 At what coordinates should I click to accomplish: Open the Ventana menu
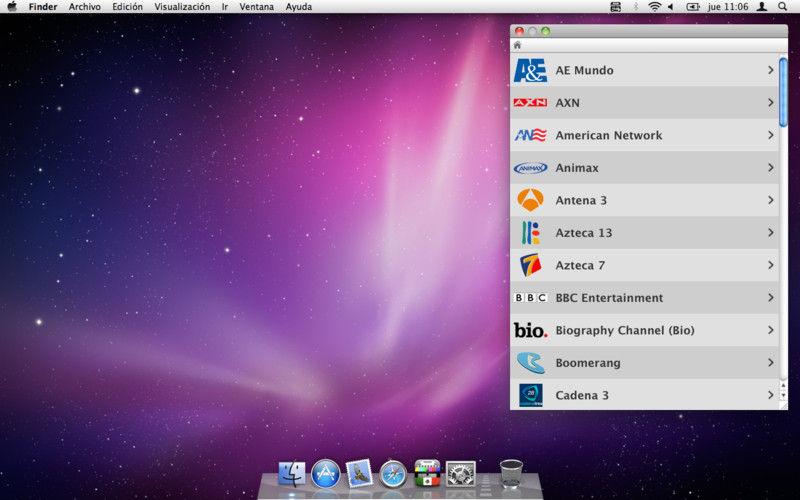pos(257,7)
